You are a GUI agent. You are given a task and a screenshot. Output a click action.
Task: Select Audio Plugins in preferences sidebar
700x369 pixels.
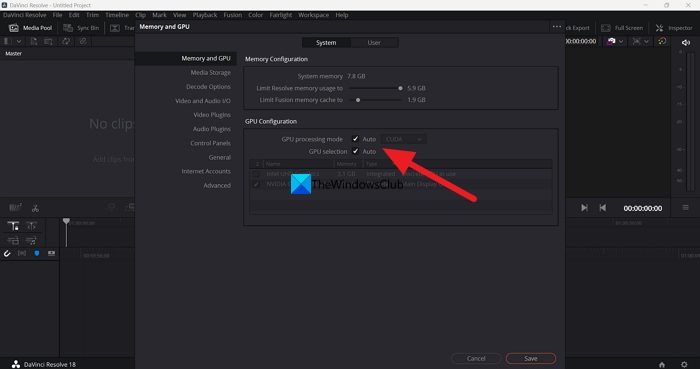tap(212, 129)
